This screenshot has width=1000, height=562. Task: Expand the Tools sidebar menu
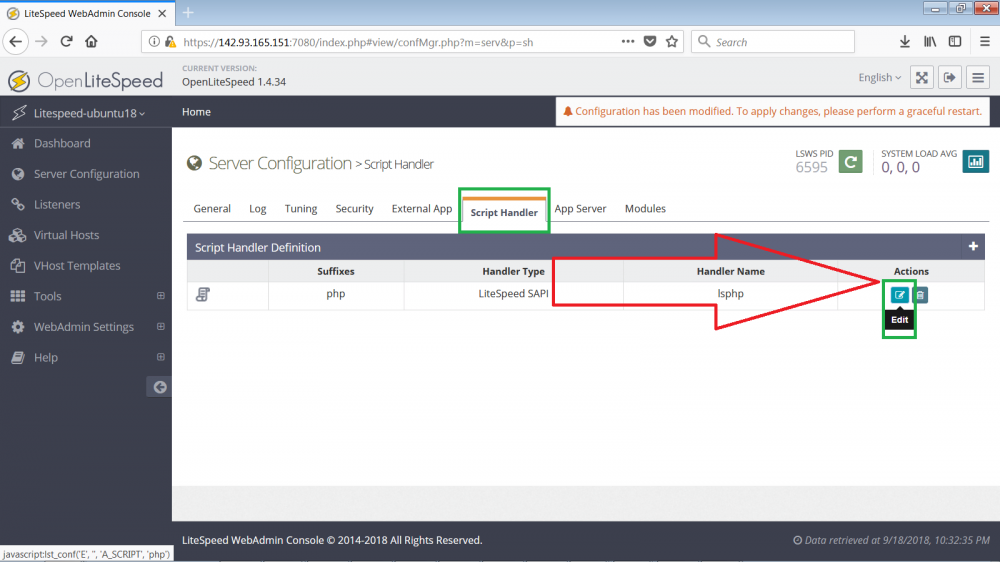coord(161,296)
